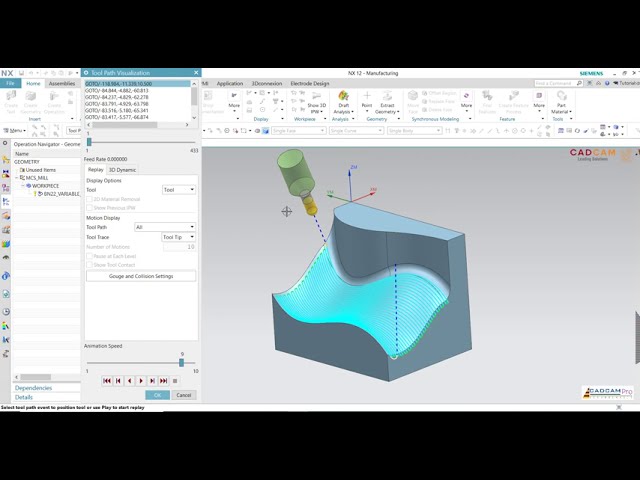Click the help question mark icon
The height and width of the screenshot is (480, 640).
[607, 83]
